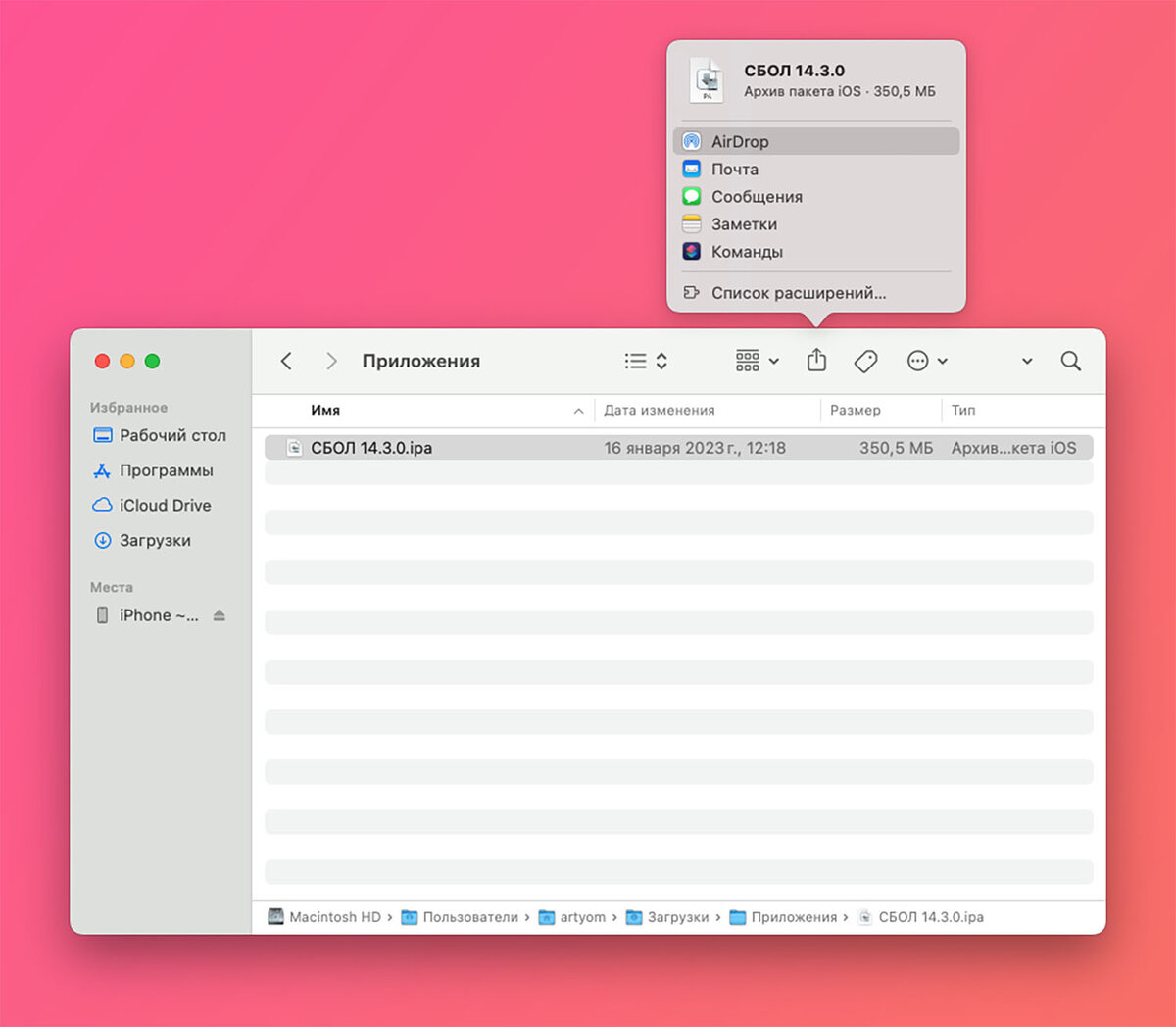
Task: Change the list view mode selector
Action: pos(646,361)
